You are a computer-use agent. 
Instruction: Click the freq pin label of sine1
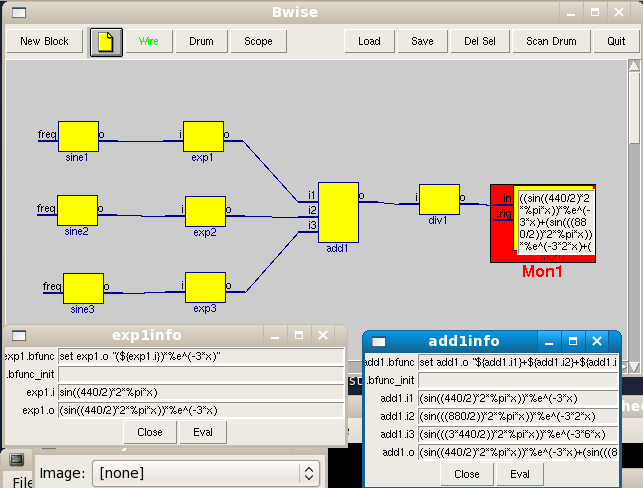47,134
